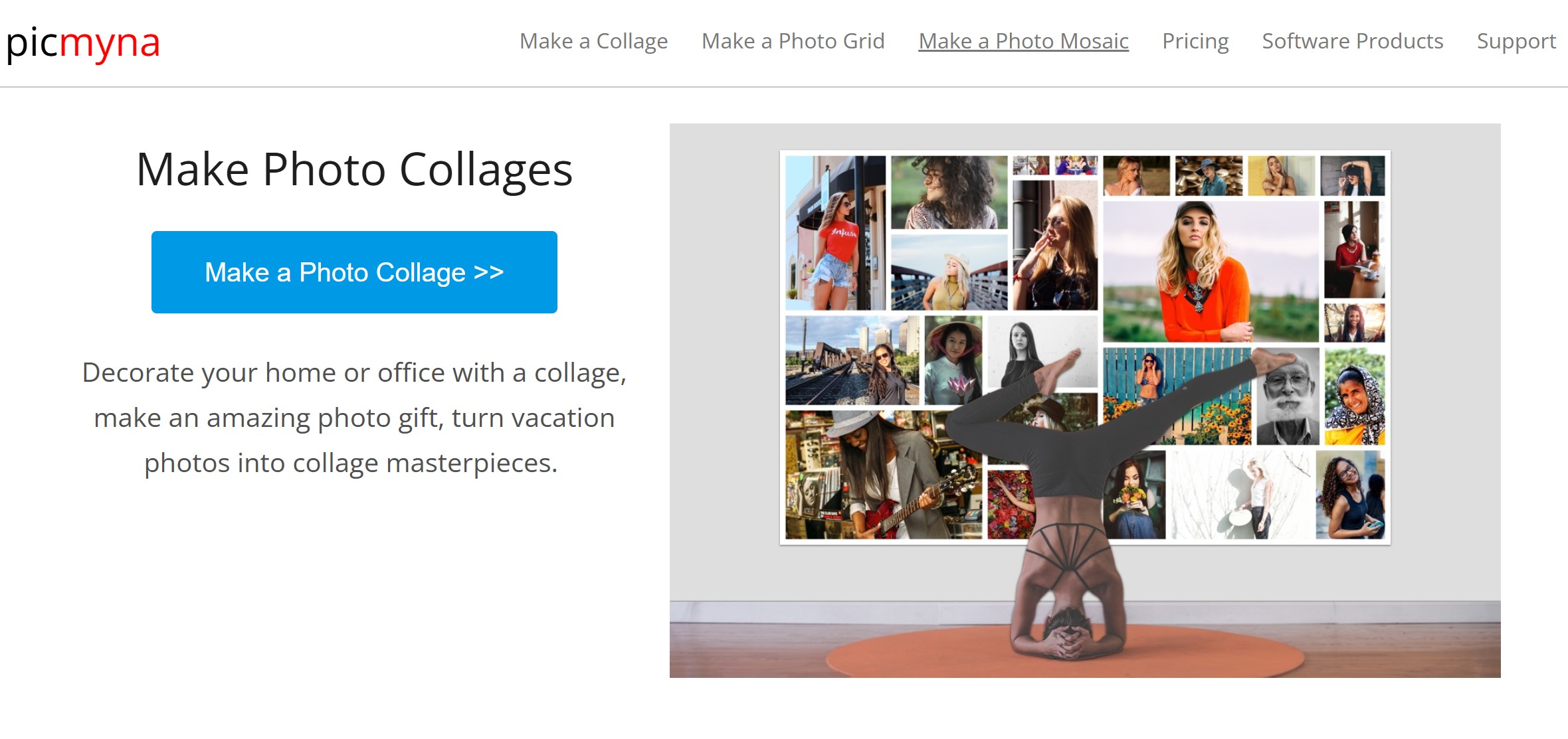1568x739 pixels.
Task: Open the Make a Collage page
Action: 593,41
